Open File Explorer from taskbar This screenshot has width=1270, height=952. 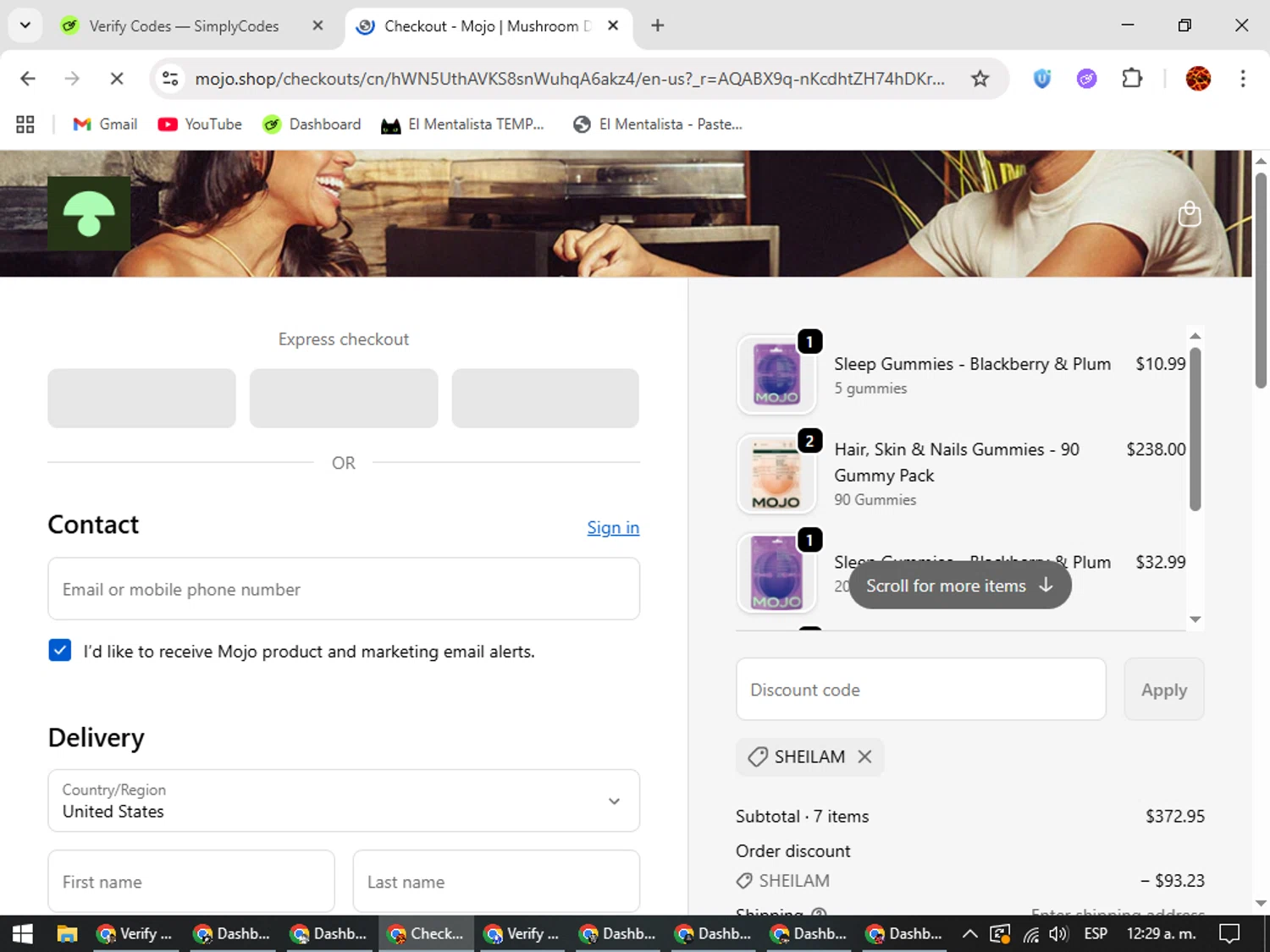tap(67, 933)
